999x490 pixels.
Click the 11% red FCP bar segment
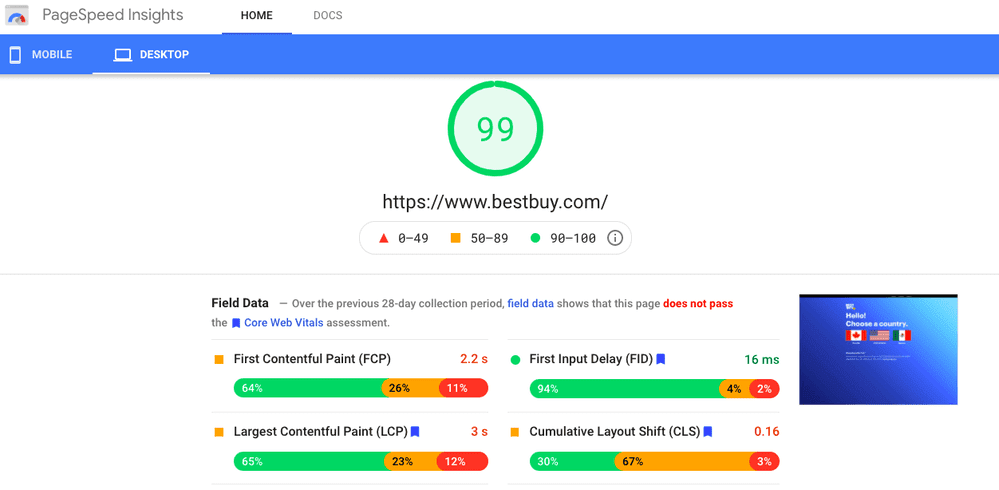[464, 388]
